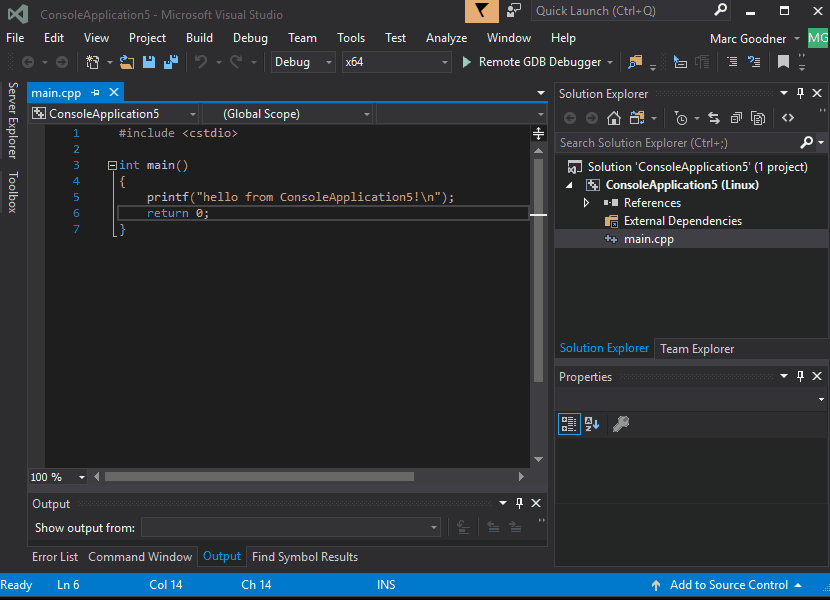This screenshot has height=600, width=830.
Task: Toggle a bookmark using the toolbar icon
Action: tap(785, 61)
